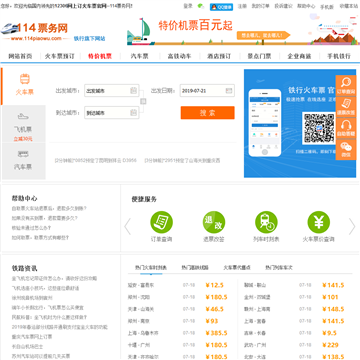
Task: Open 汽车票 in main navigation bar
Action: pyautogui.click(x=139, y=56)
